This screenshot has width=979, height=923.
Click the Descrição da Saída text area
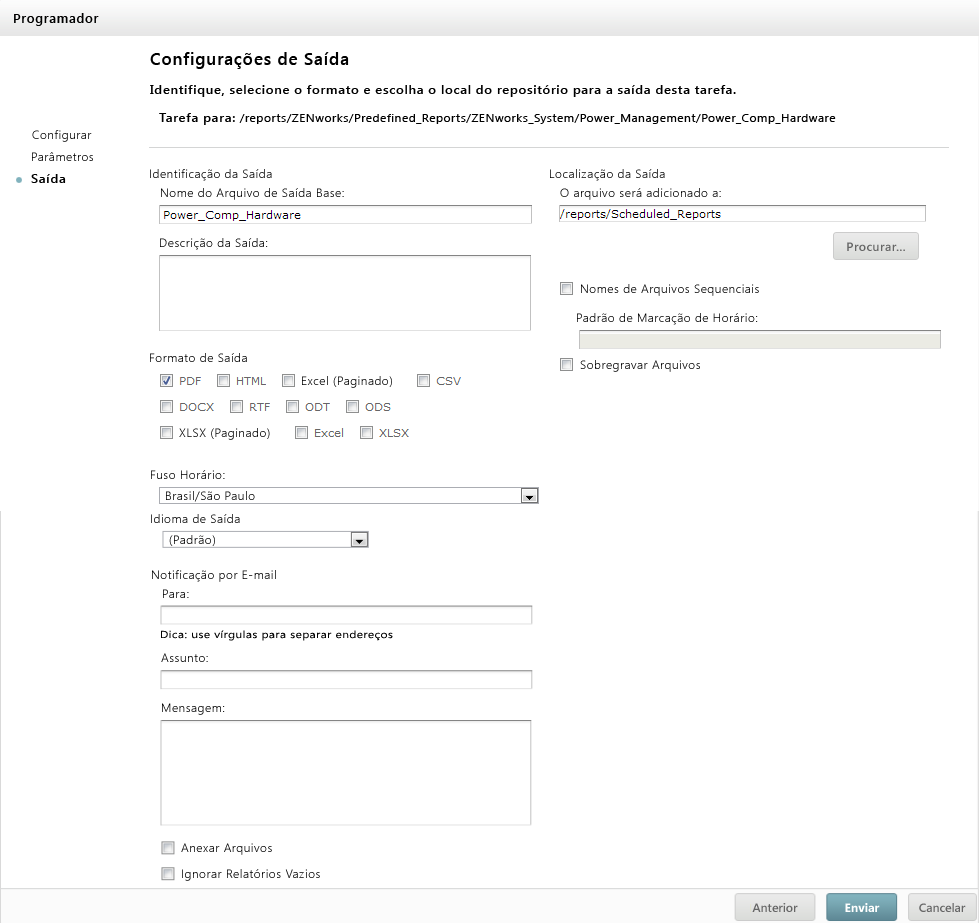344,292
